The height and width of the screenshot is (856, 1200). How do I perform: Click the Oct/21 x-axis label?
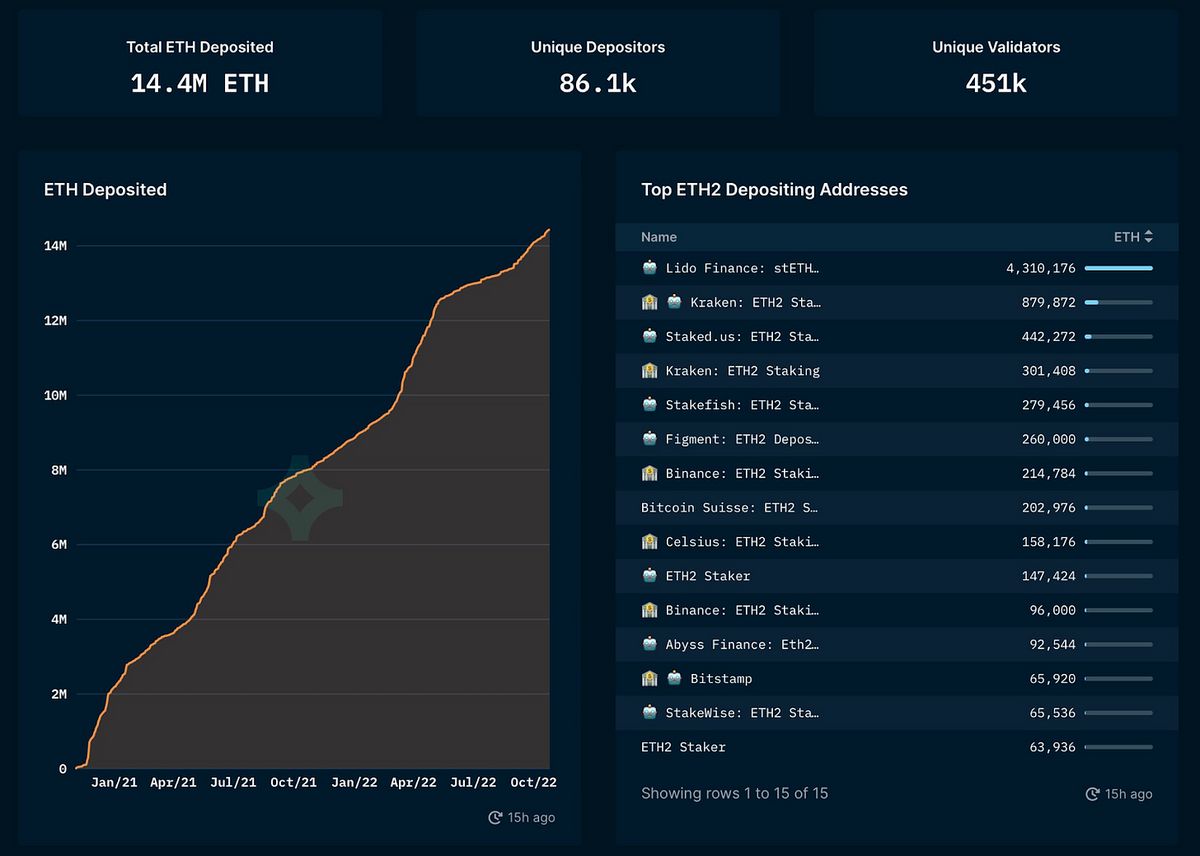pos(294,782)
